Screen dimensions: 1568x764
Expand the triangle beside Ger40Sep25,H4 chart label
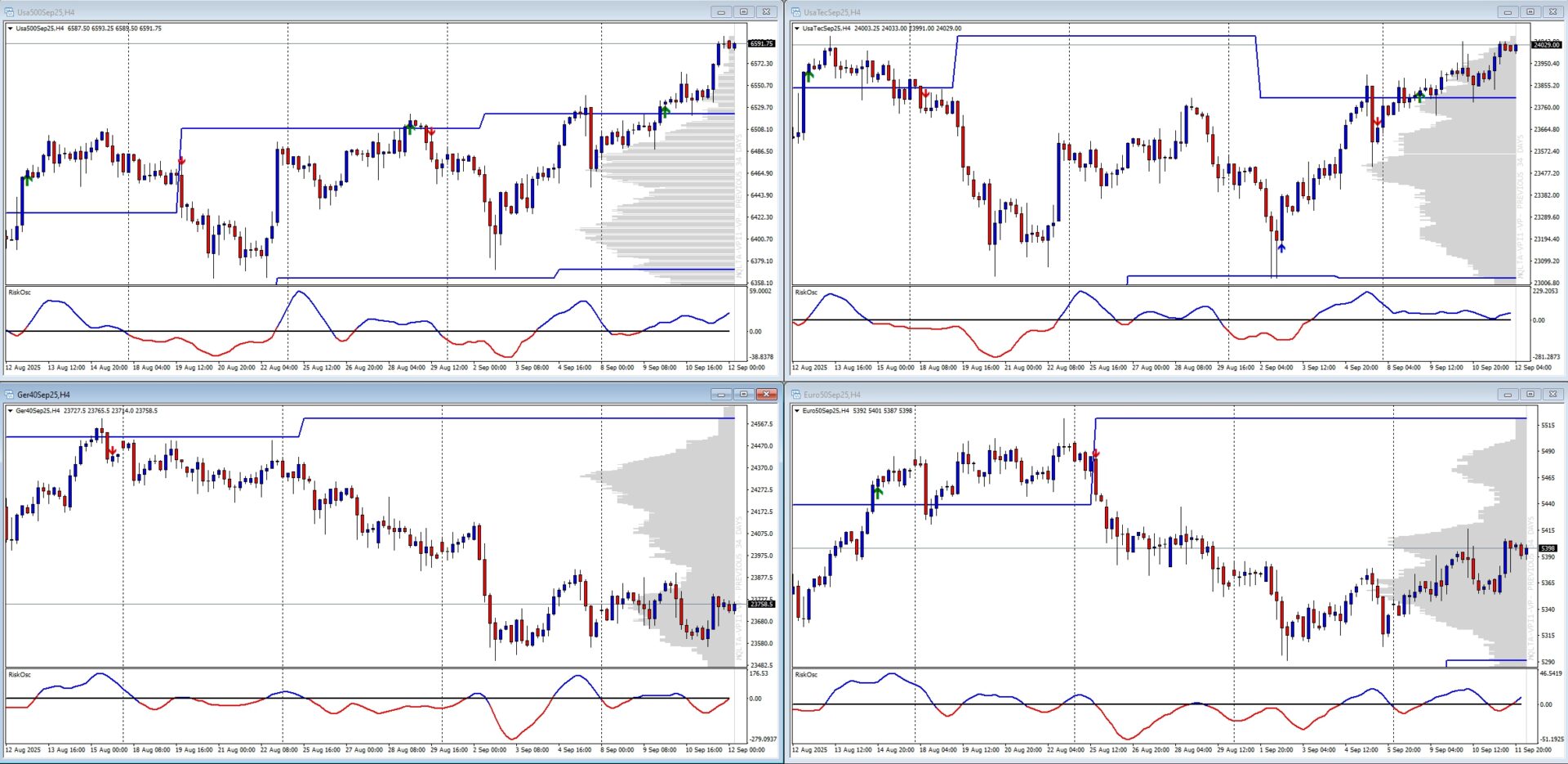10,411
